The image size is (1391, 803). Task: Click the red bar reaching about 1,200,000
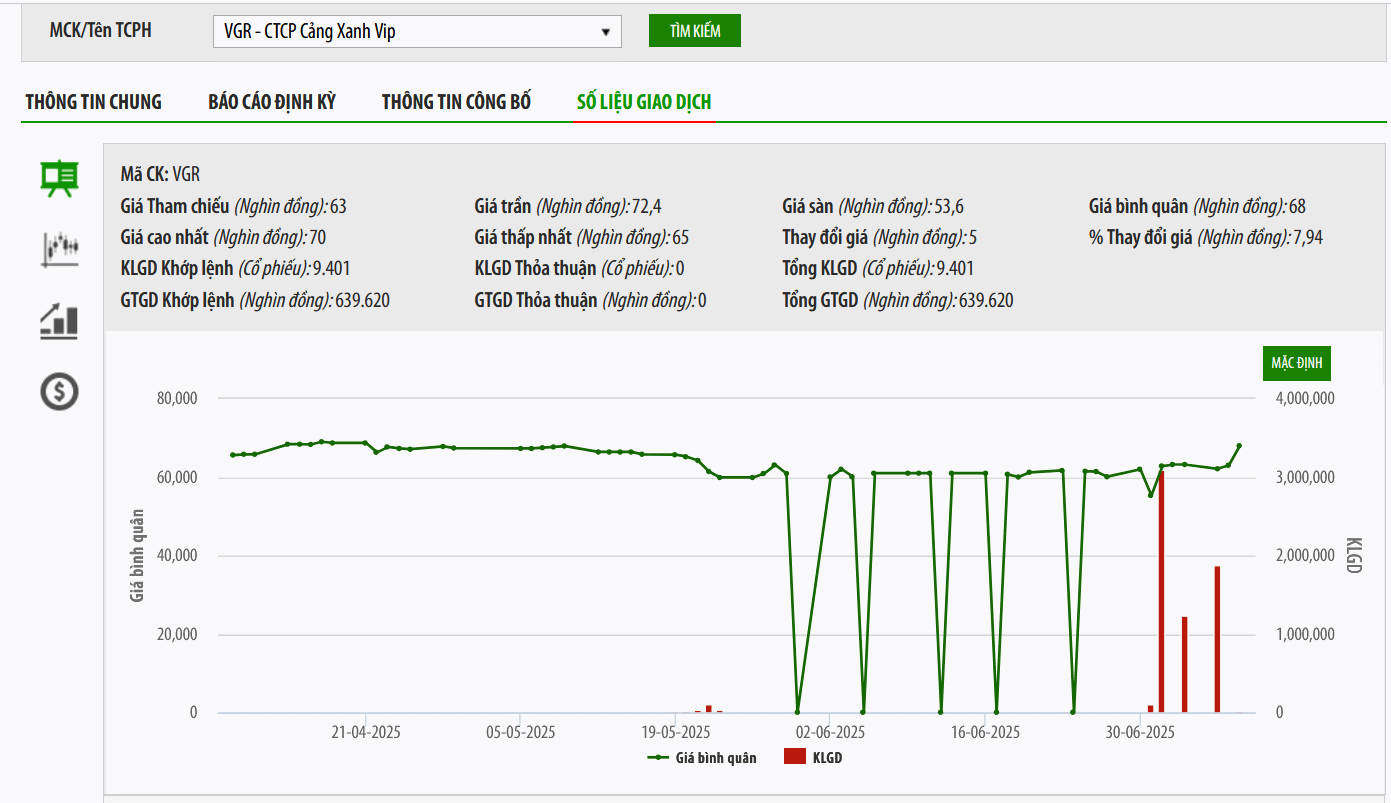coord(1184,665)
